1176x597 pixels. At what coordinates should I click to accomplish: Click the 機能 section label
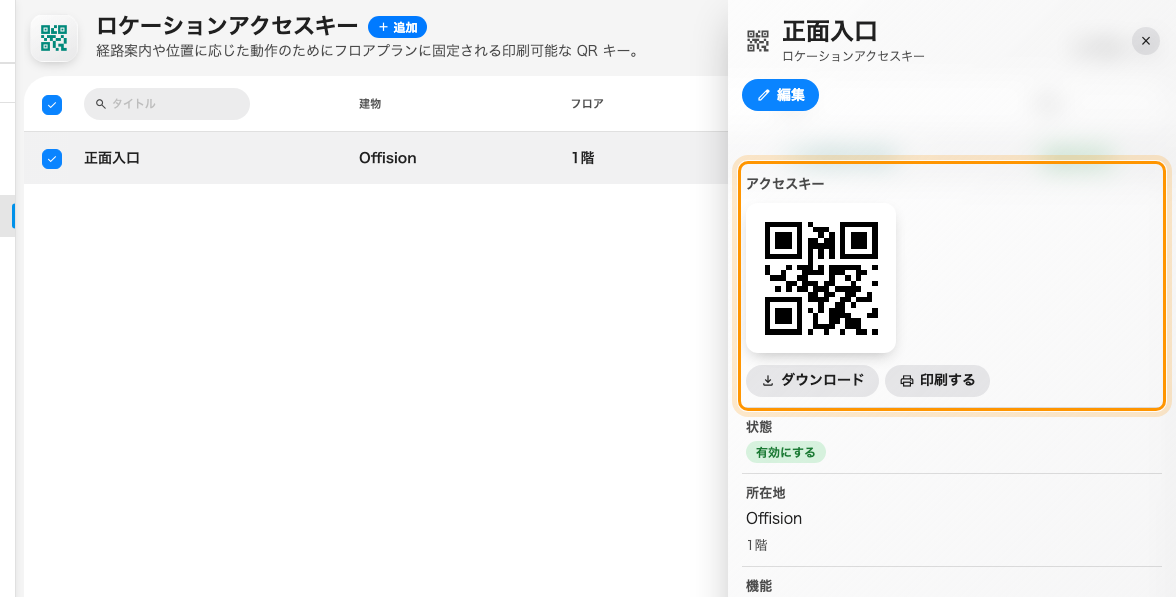[759, 586]
